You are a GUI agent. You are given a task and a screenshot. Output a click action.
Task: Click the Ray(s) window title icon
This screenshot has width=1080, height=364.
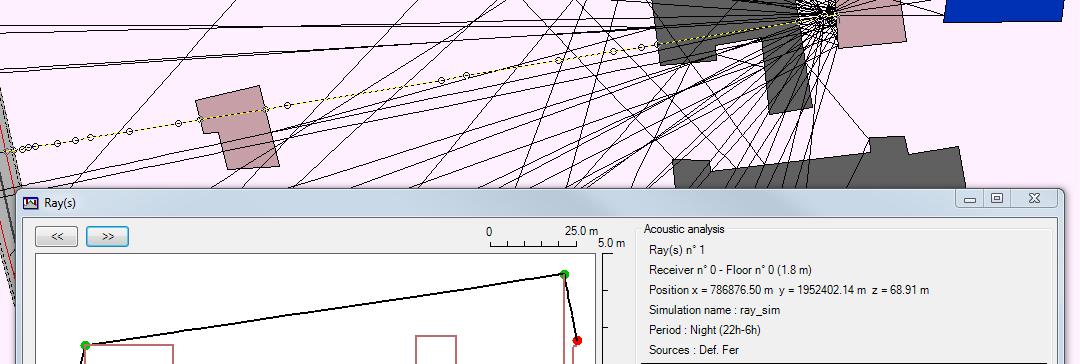30,203
